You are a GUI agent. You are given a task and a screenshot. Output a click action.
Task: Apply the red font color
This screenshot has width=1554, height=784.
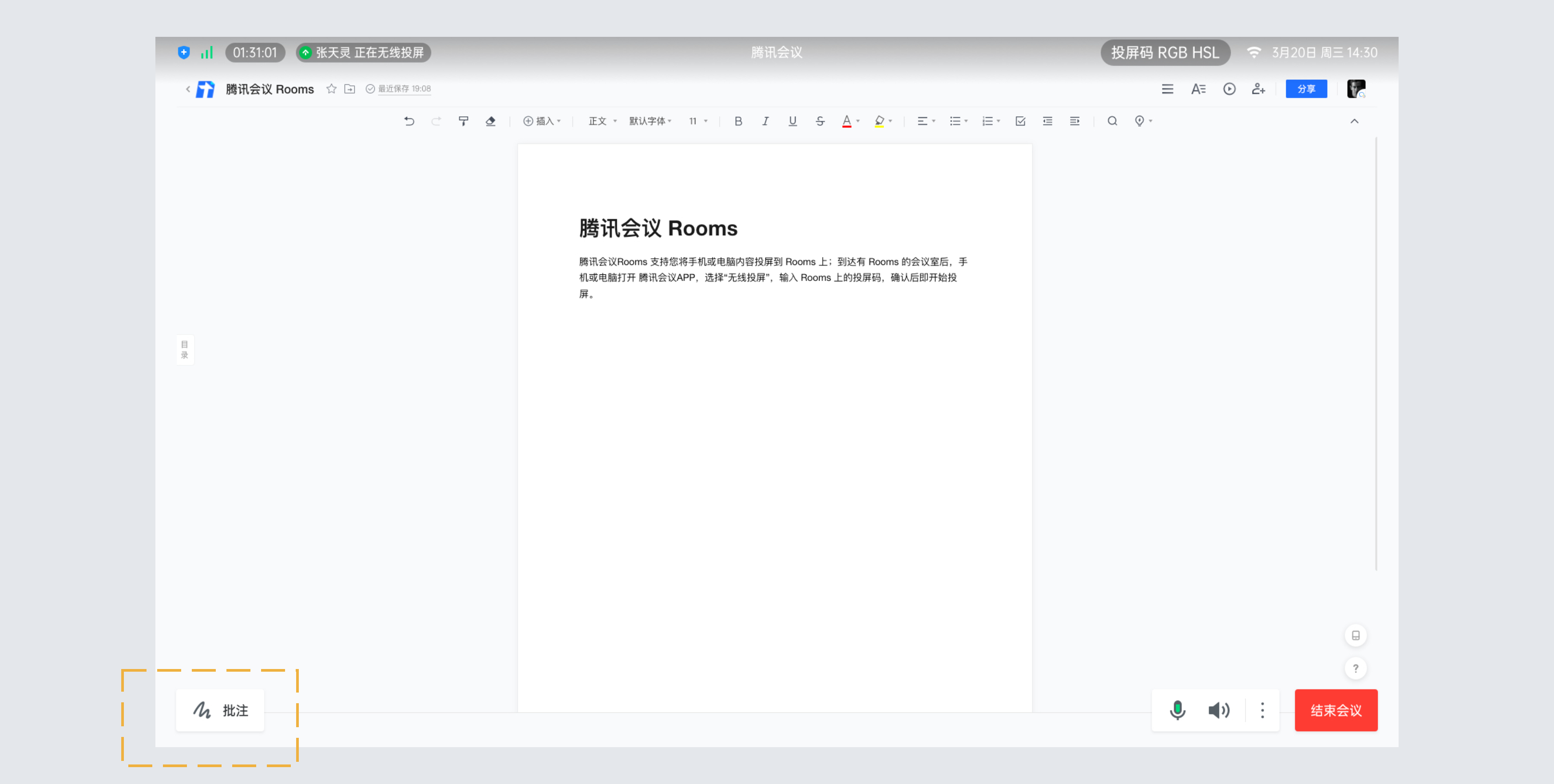point(846,121)
